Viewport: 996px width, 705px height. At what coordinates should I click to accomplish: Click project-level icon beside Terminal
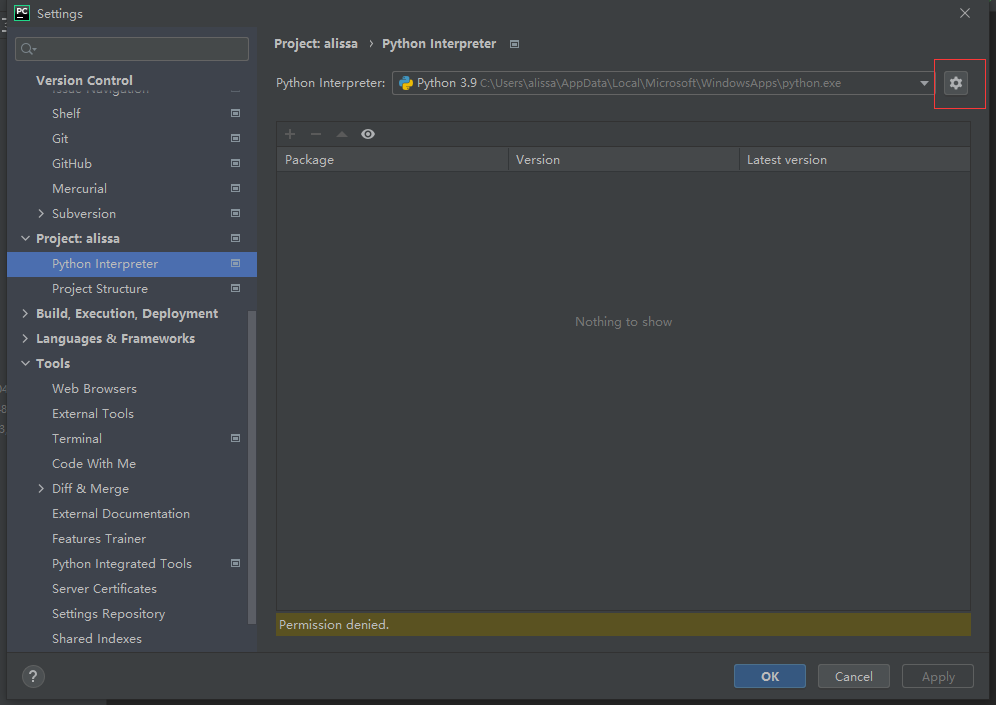[x=236, y=438]
